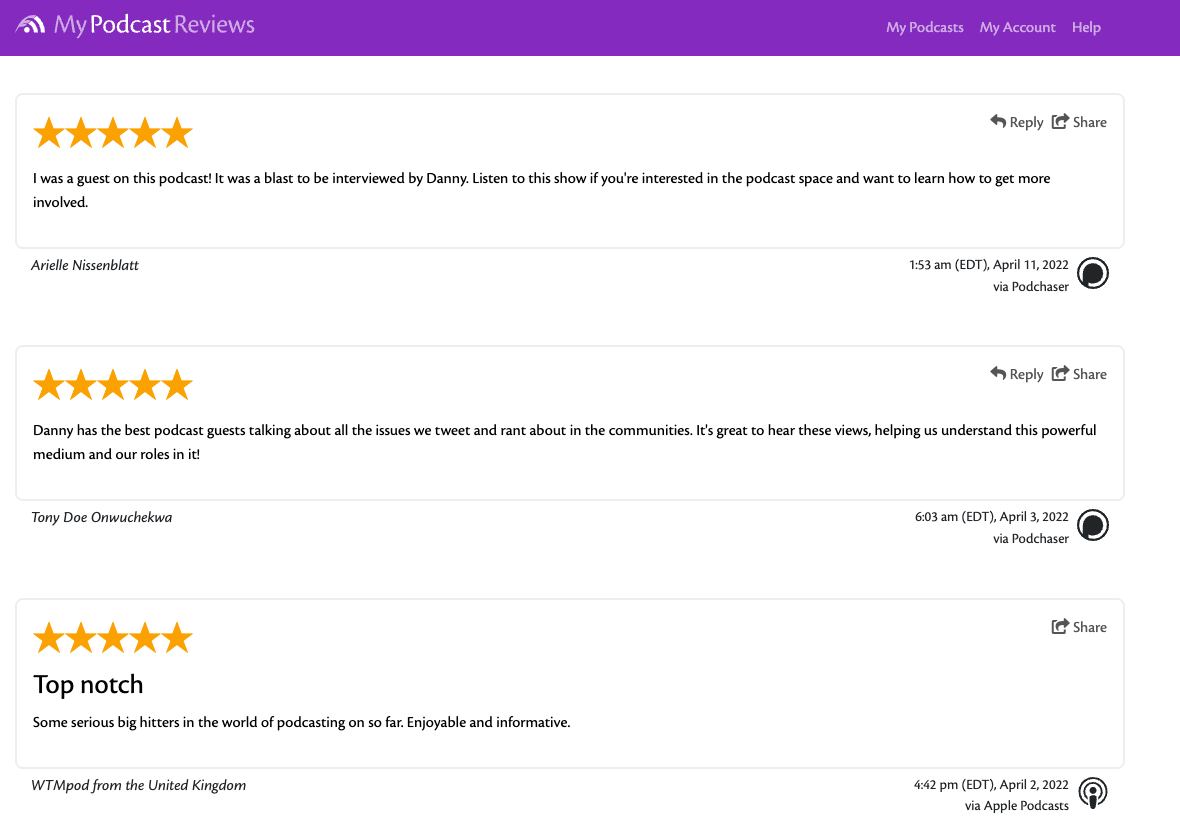Open the My Account page

pos(1017,27)
